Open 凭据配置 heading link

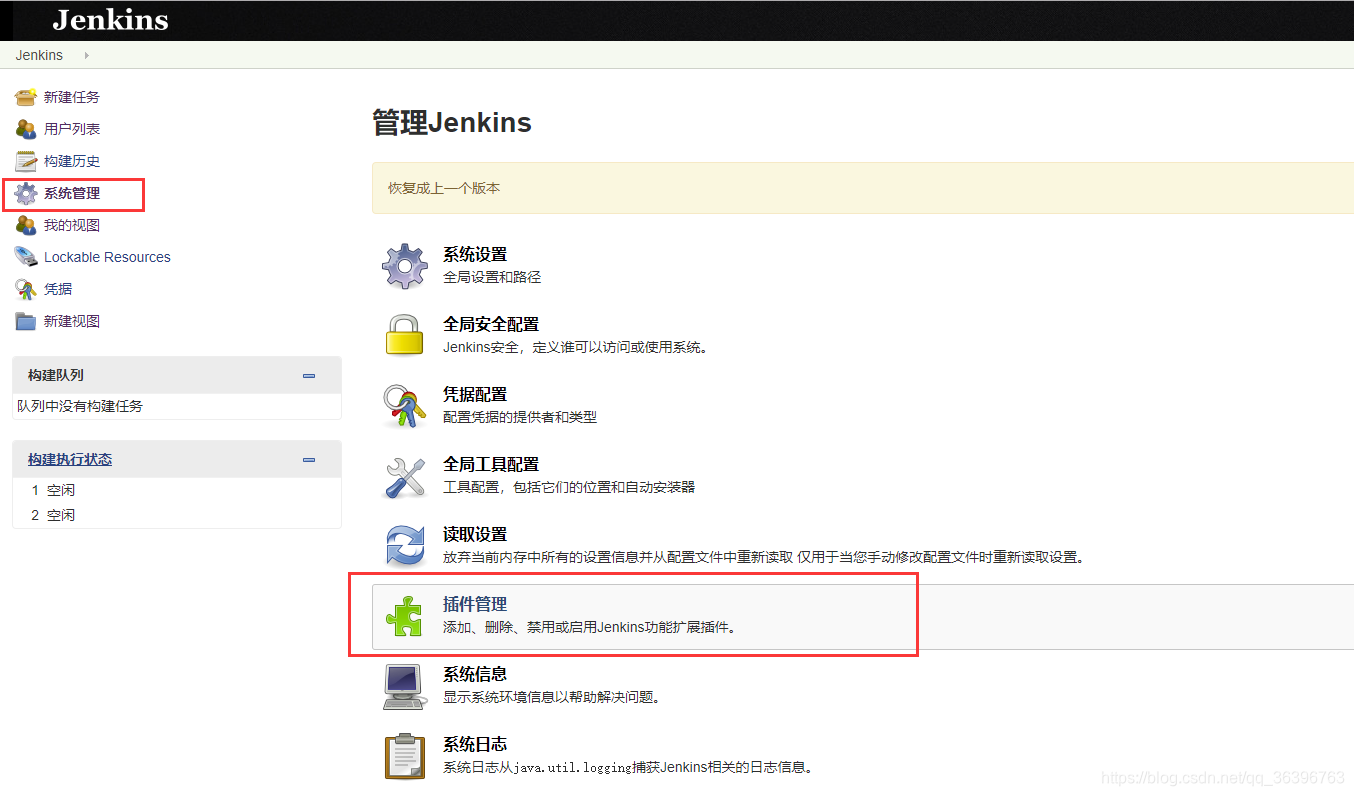[x=475, y=395]
